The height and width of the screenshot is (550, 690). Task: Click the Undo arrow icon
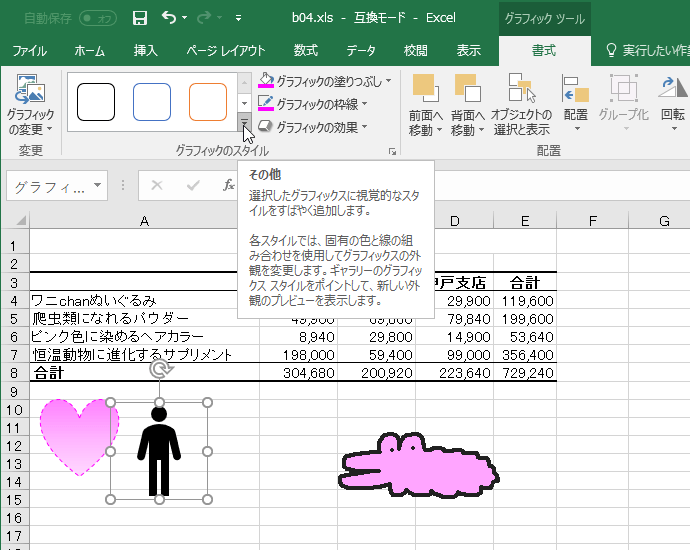(x=168, y=18)
